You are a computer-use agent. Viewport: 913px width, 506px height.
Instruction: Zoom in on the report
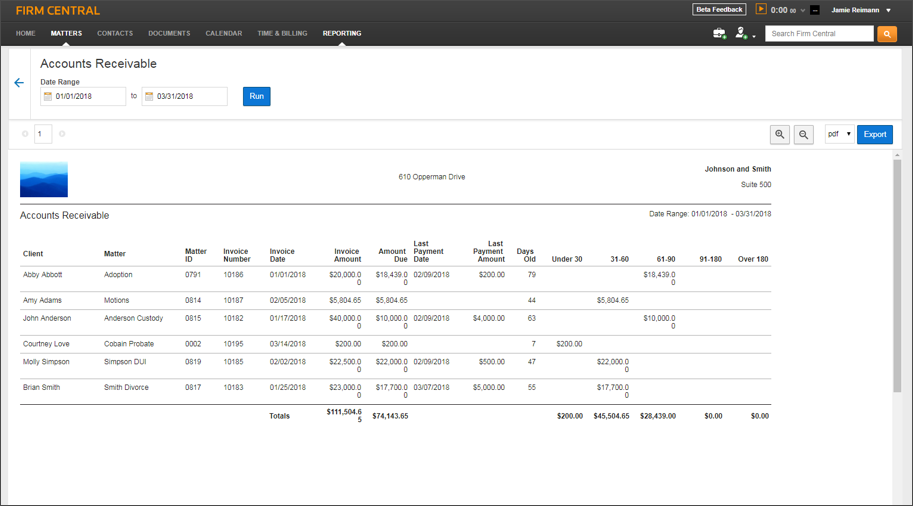780,135
